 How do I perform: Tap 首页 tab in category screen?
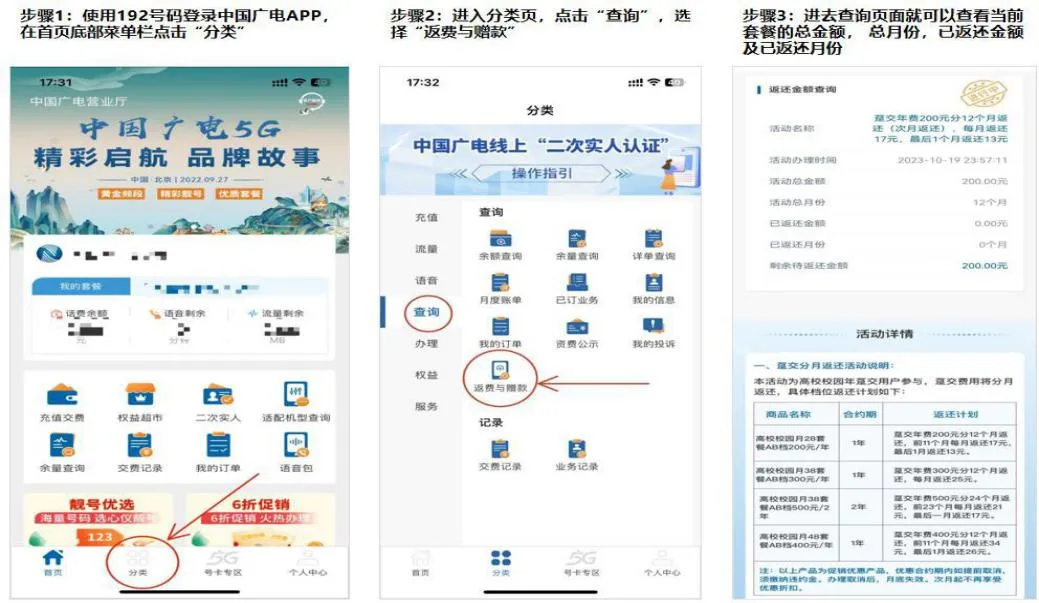420,563
